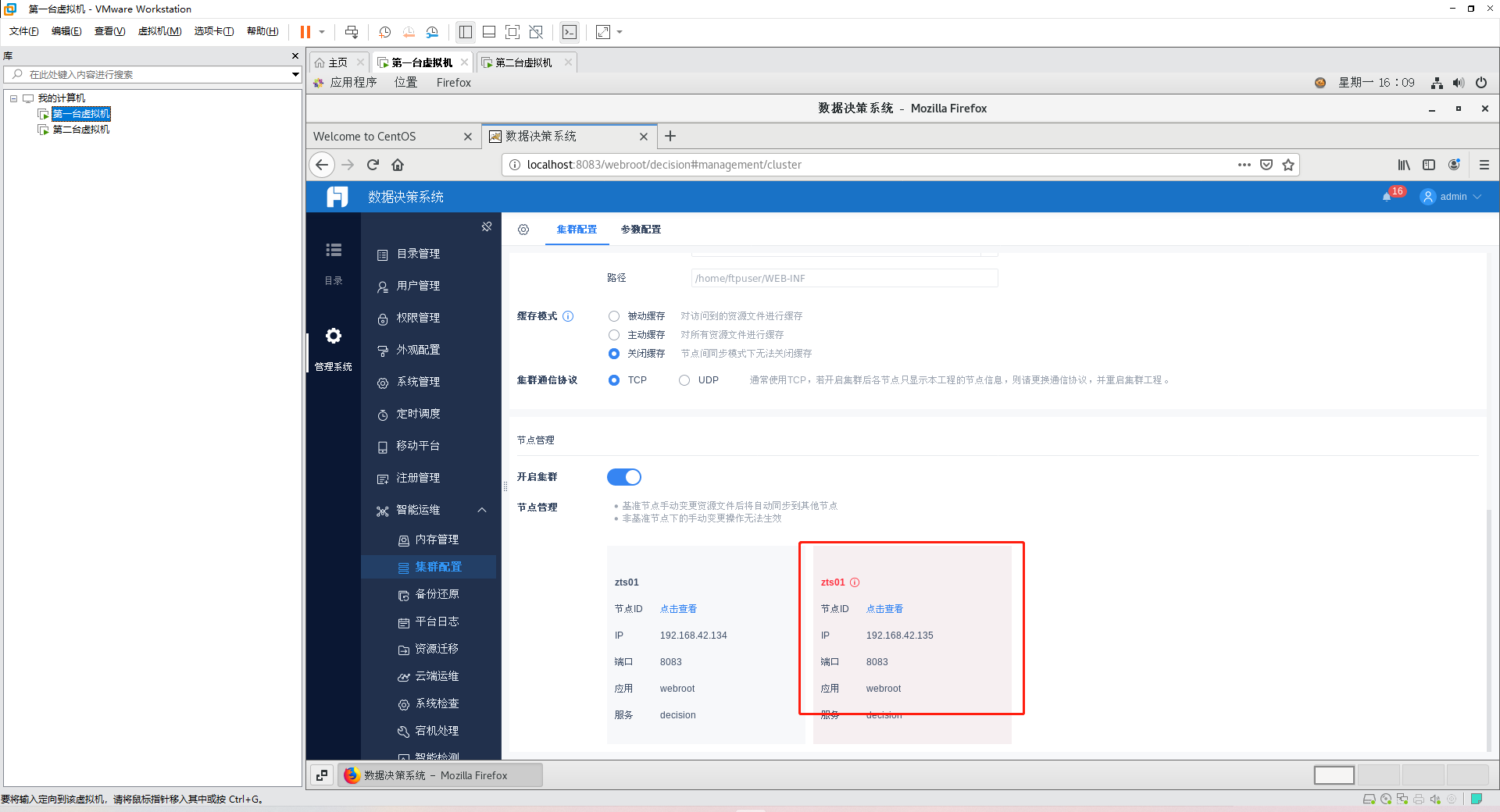Click 点击查看 for node 192.168.42.135

[884, 609]
